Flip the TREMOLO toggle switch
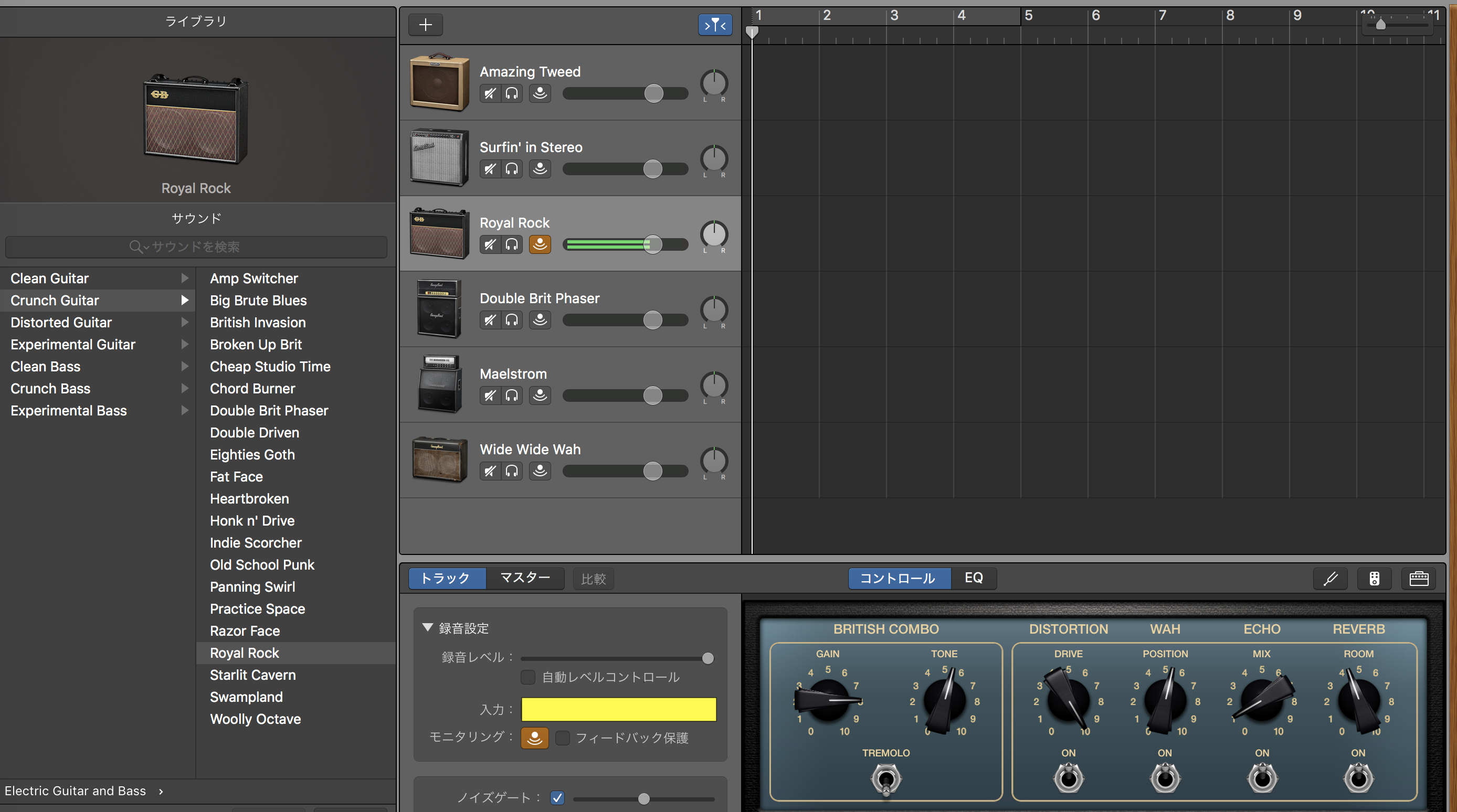 (886, 779)
